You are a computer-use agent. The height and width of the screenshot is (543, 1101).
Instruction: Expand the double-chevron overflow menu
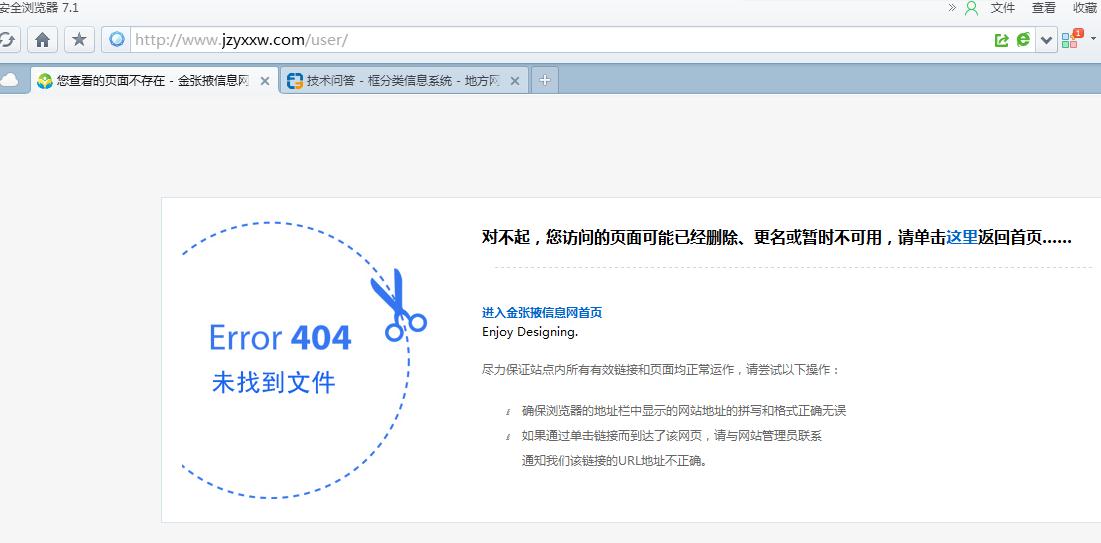tap(952, 8)
